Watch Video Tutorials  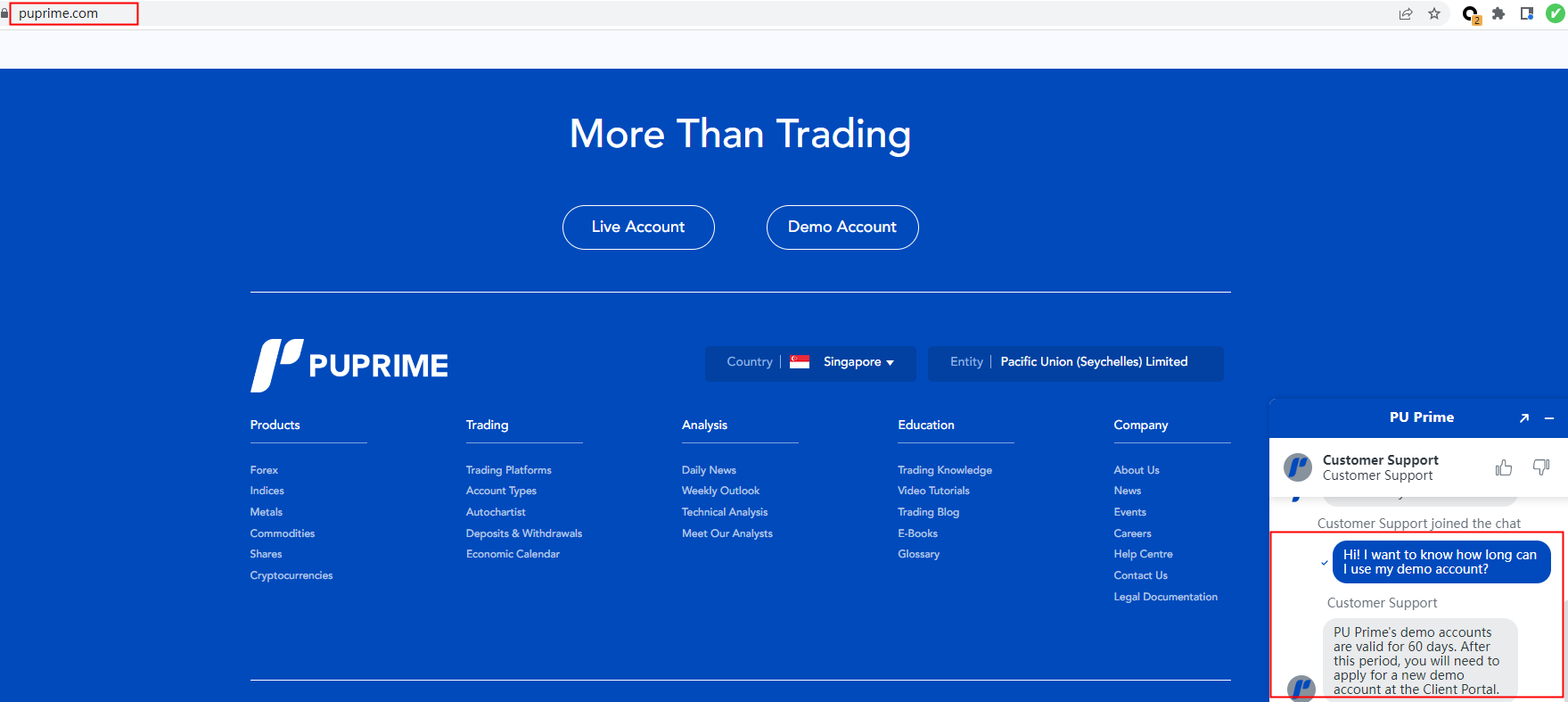tap(933, 491)
